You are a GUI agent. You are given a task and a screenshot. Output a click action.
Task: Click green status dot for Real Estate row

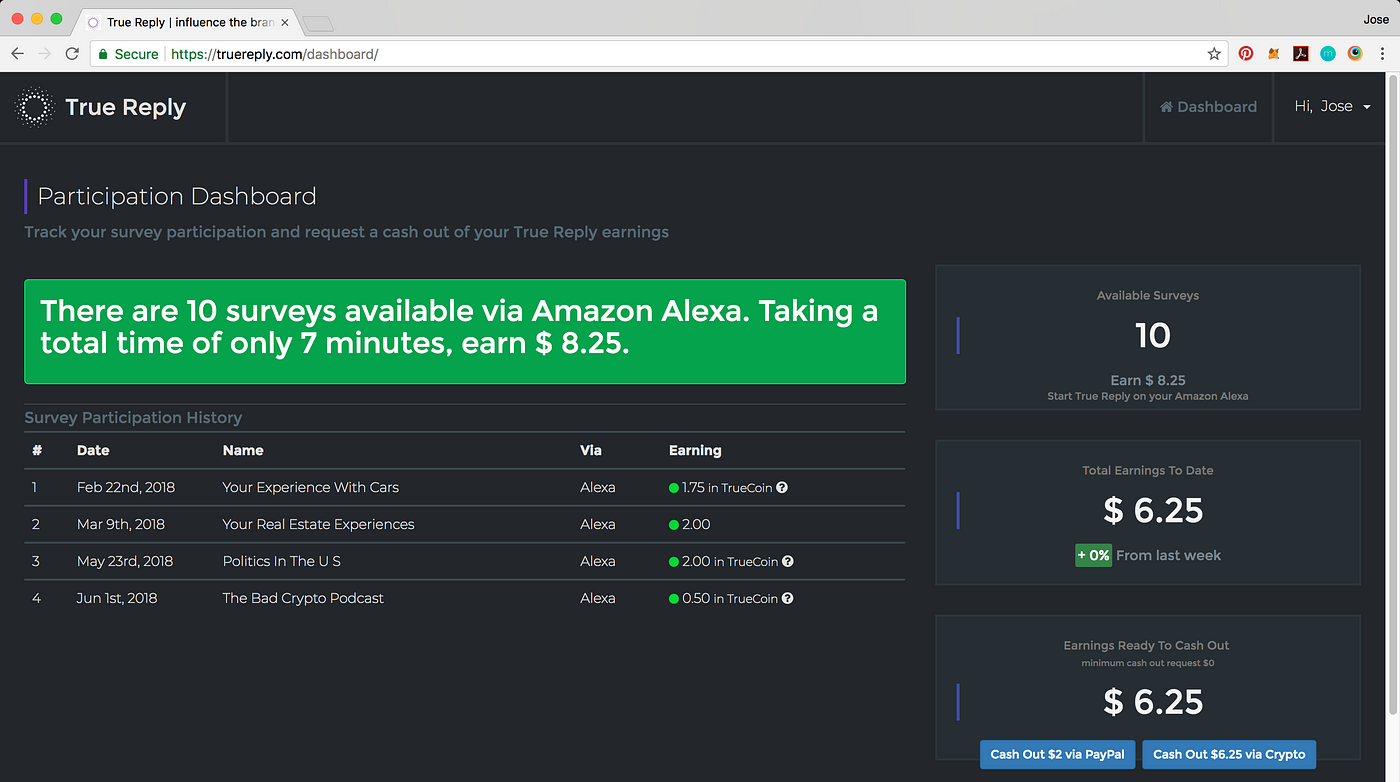pos(674,525)
